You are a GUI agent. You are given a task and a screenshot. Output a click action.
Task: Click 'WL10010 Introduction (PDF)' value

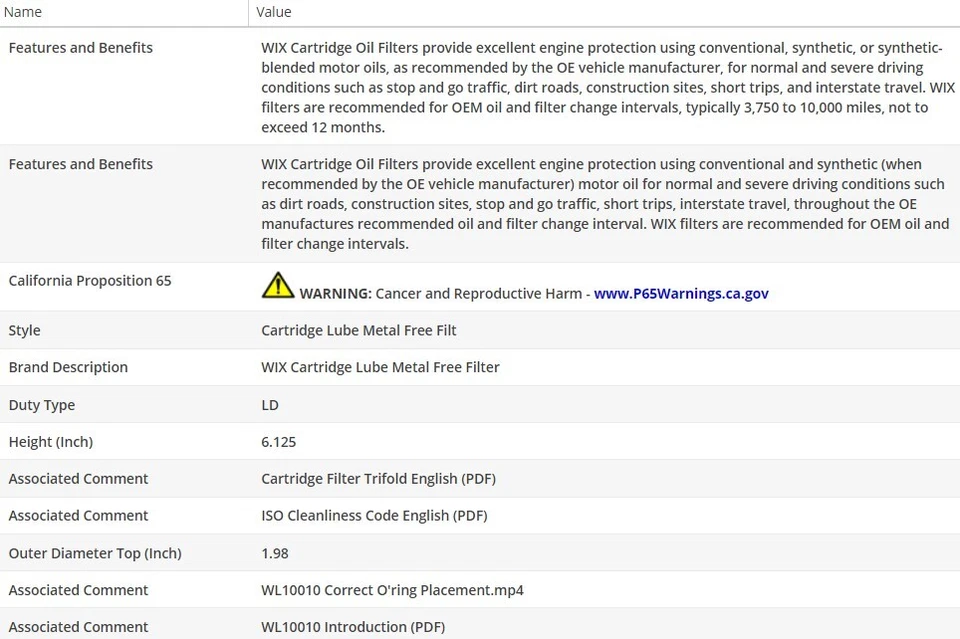coord(353,627)
